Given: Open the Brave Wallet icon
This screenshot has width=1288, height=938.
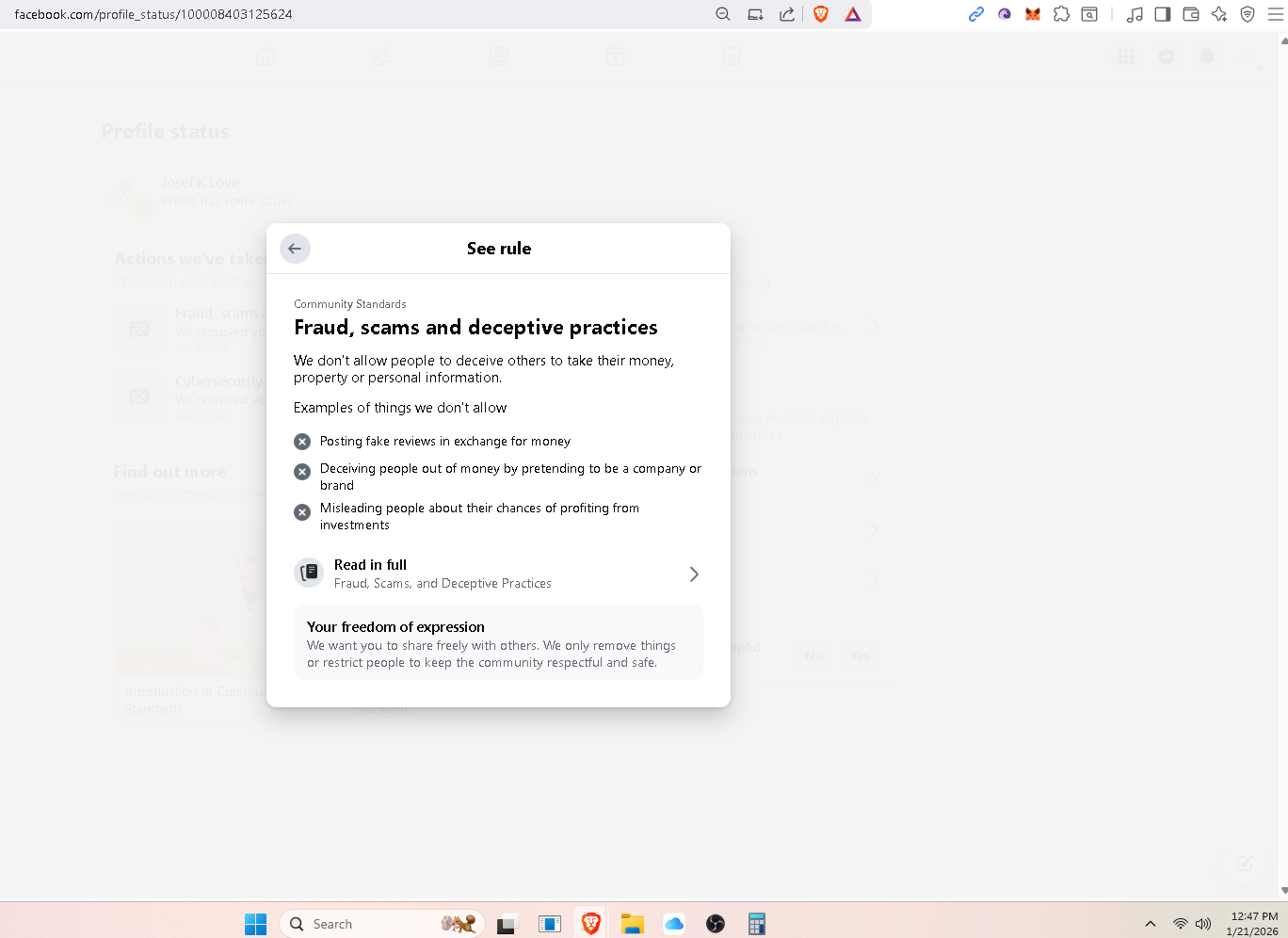Looking at the screenshot, I should pos(1191,14).
